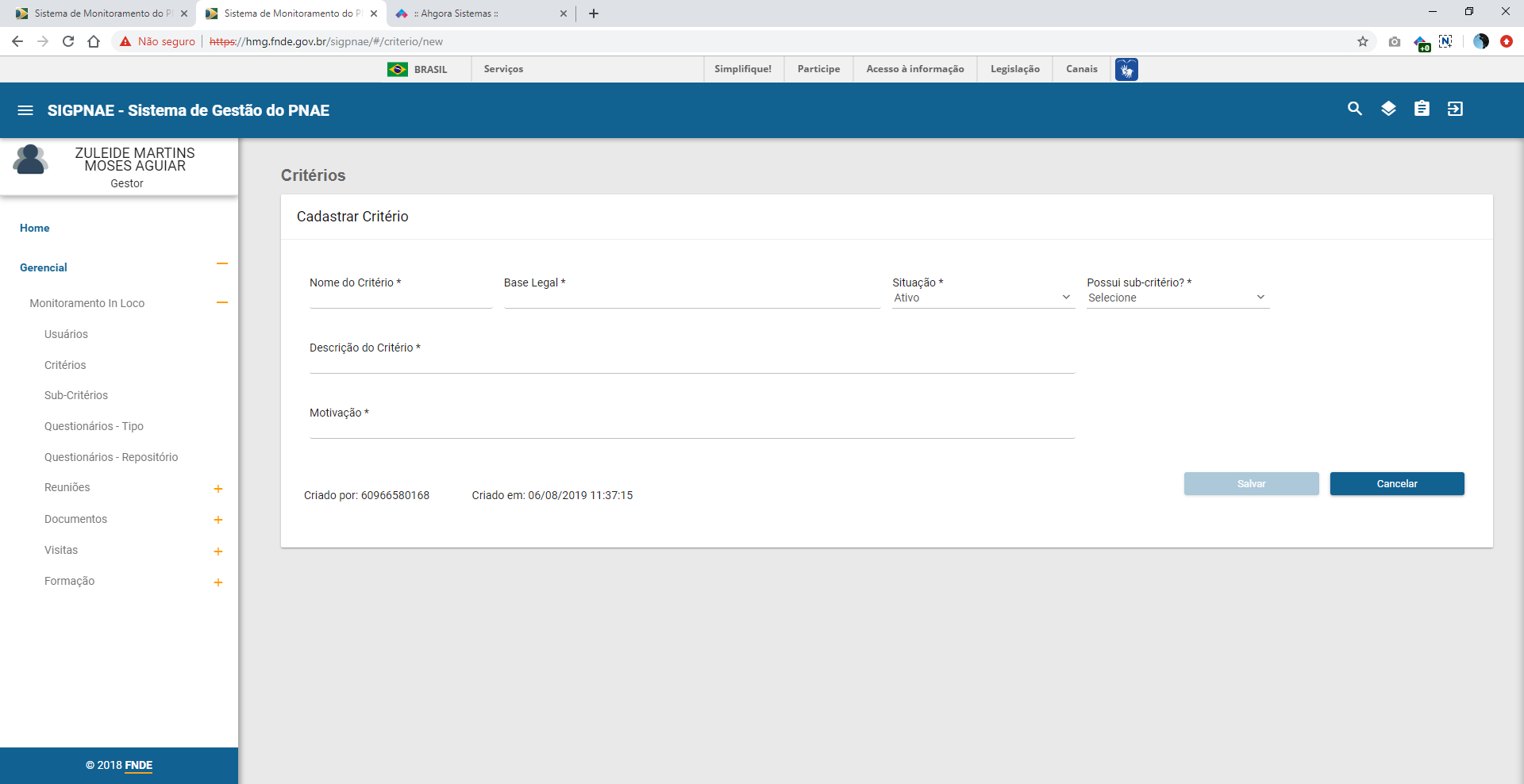Collapse the Gerencial menu section

[221, 264]
